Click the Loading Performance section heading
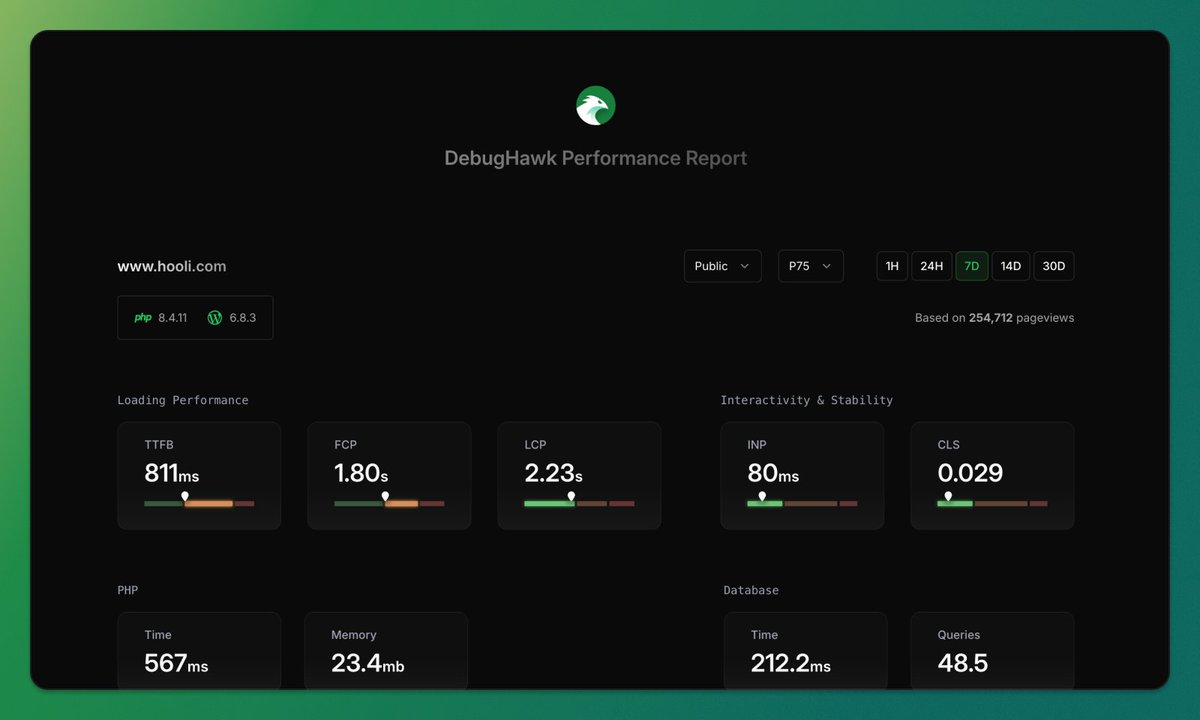This screenshot has height=720, width=1200. click(x=183, y=400)
